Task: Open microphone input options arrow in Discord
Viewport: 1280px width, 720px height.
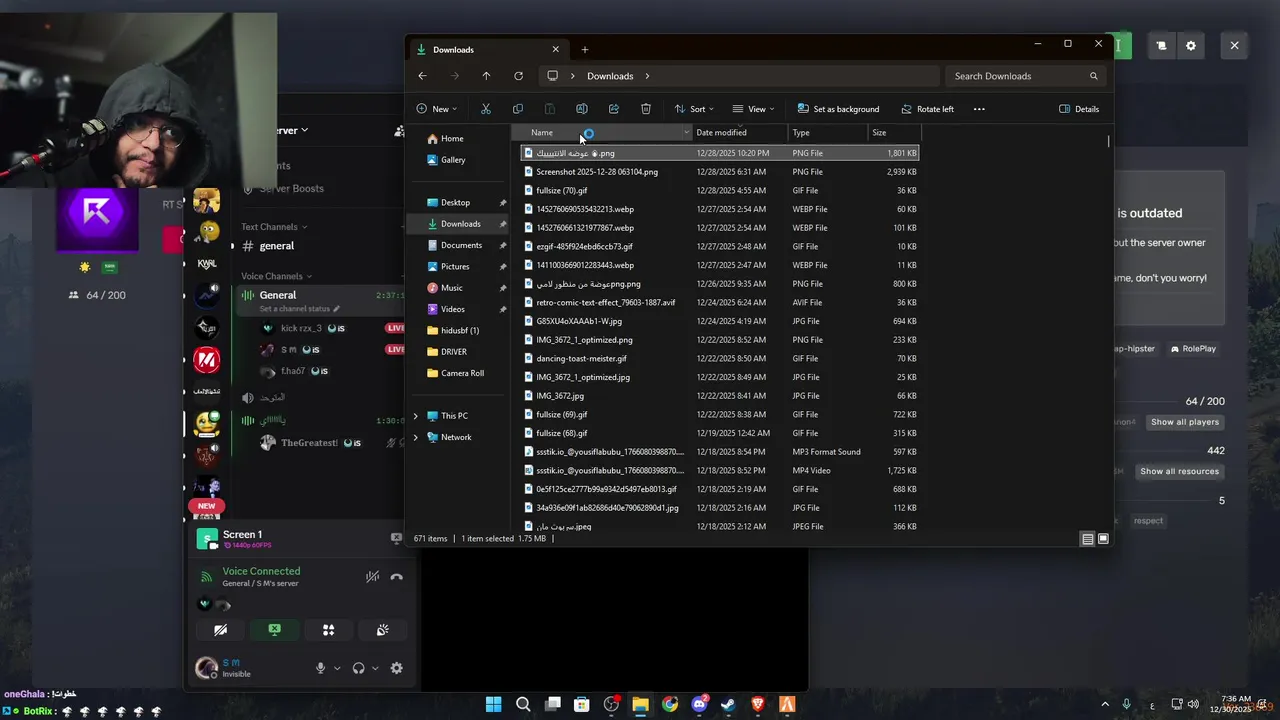Action: tap(337, 668)
